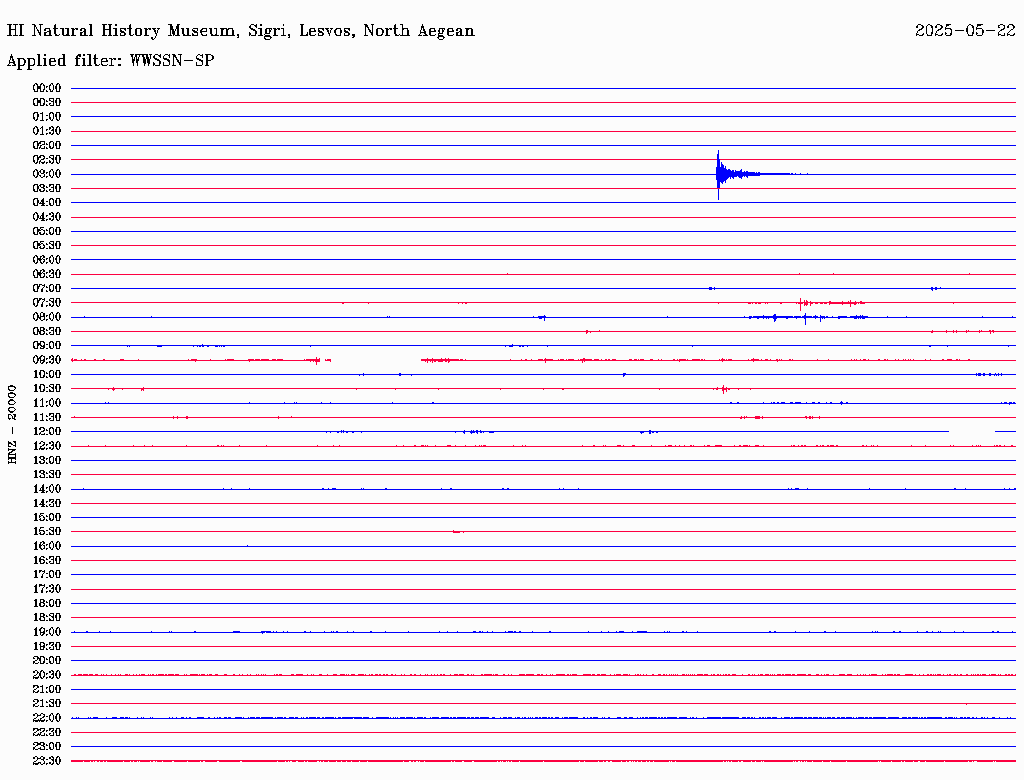
Task: Select the 22:00 time label
Action: [x=47, y=718]
